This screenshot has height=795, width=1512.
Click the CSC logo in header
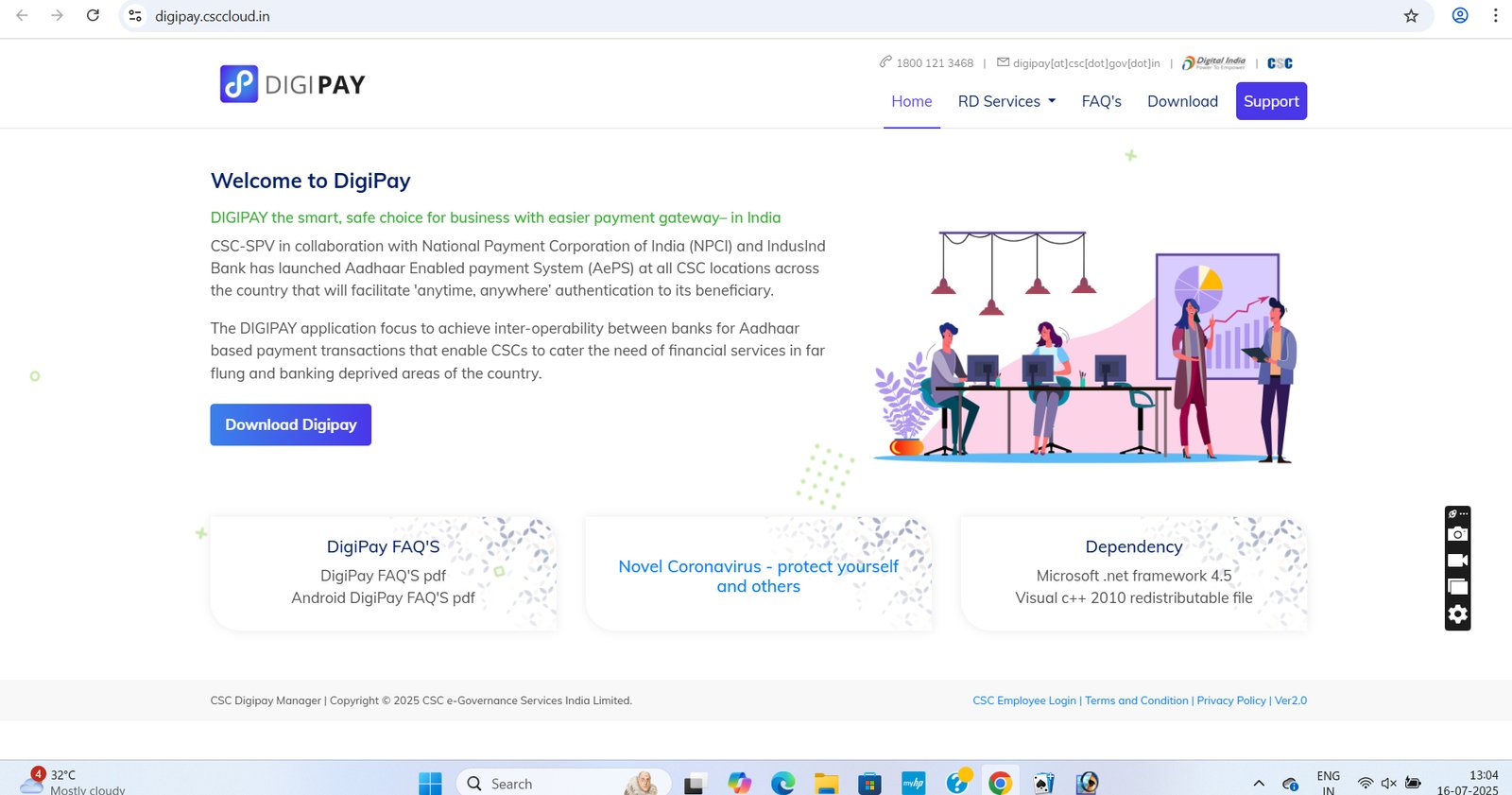click(1280, 63)
